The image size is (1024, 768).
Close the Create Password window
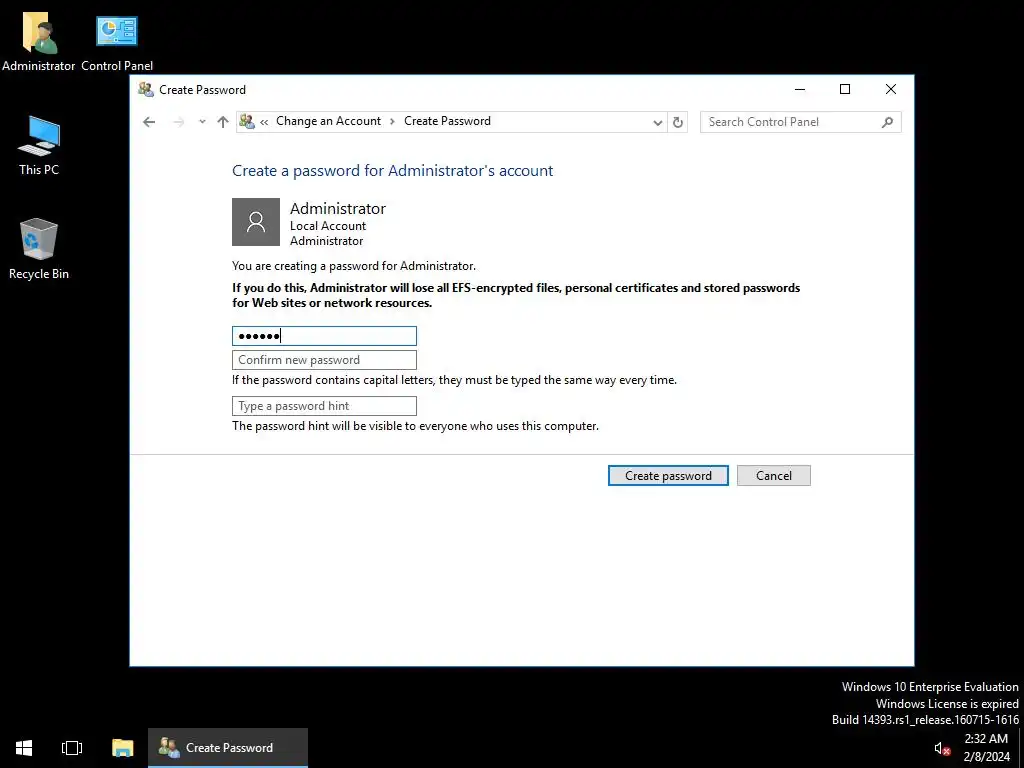(891, 89)
